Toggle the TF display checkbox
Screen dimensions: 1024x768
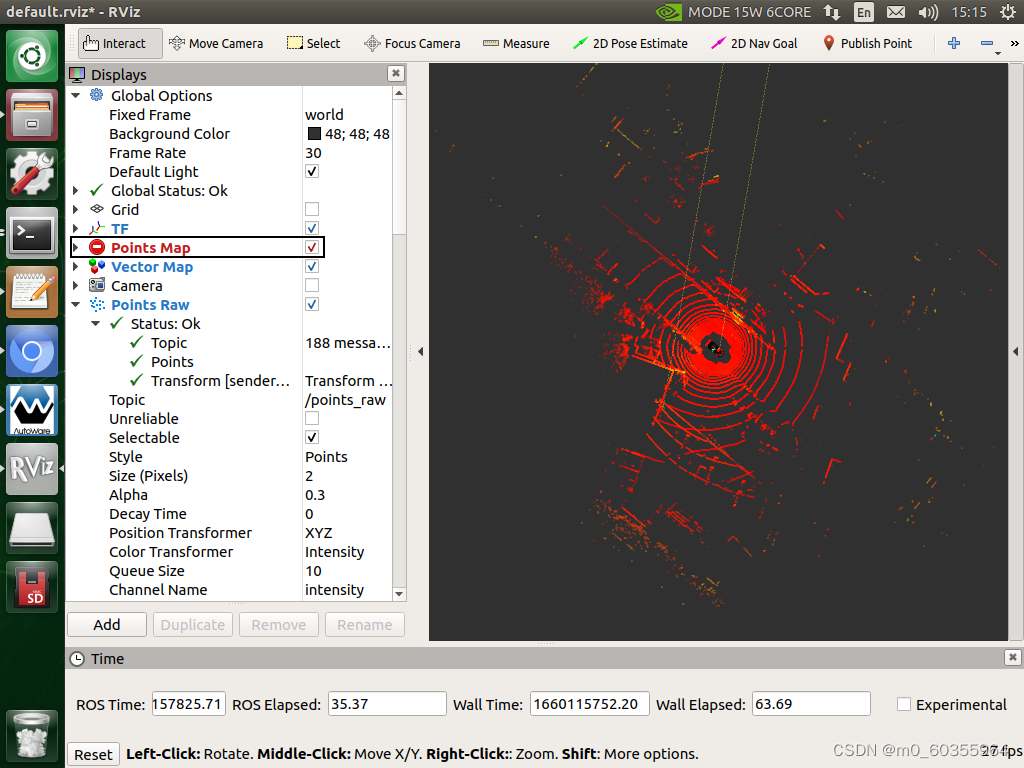click(x=312, y=228)
